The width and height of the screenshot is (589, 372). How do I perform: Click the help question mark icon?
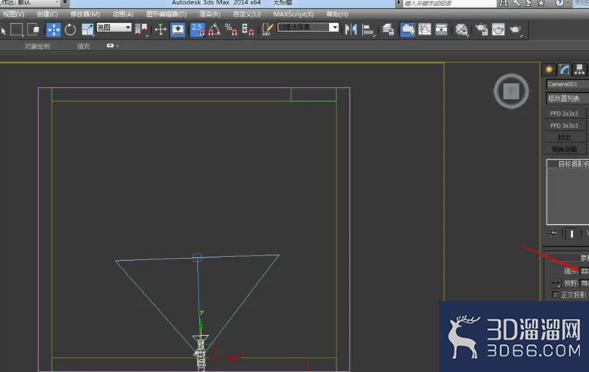pos(559,3)
